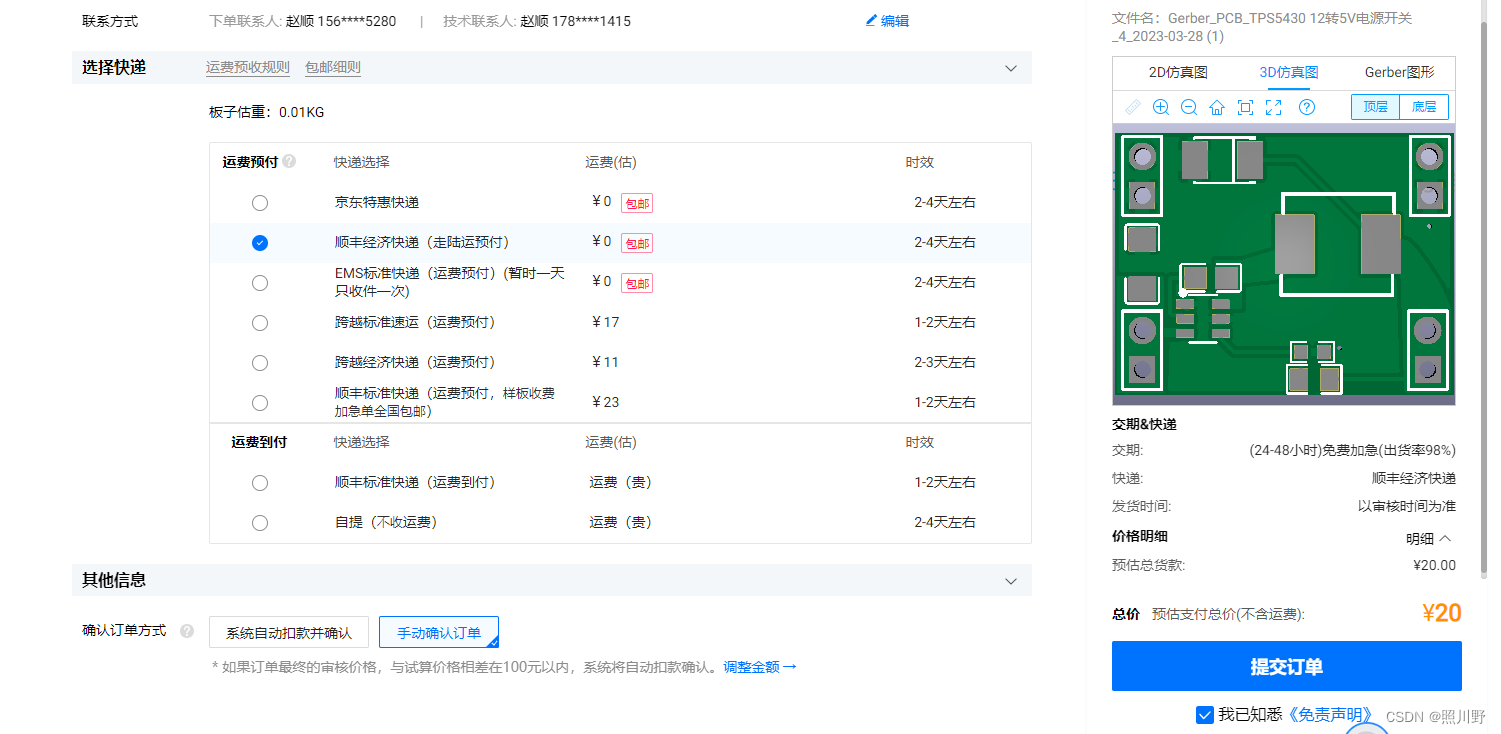Click the ¥20 total price
This screenshot has width=1501, height=734.
coord(1442,614)
